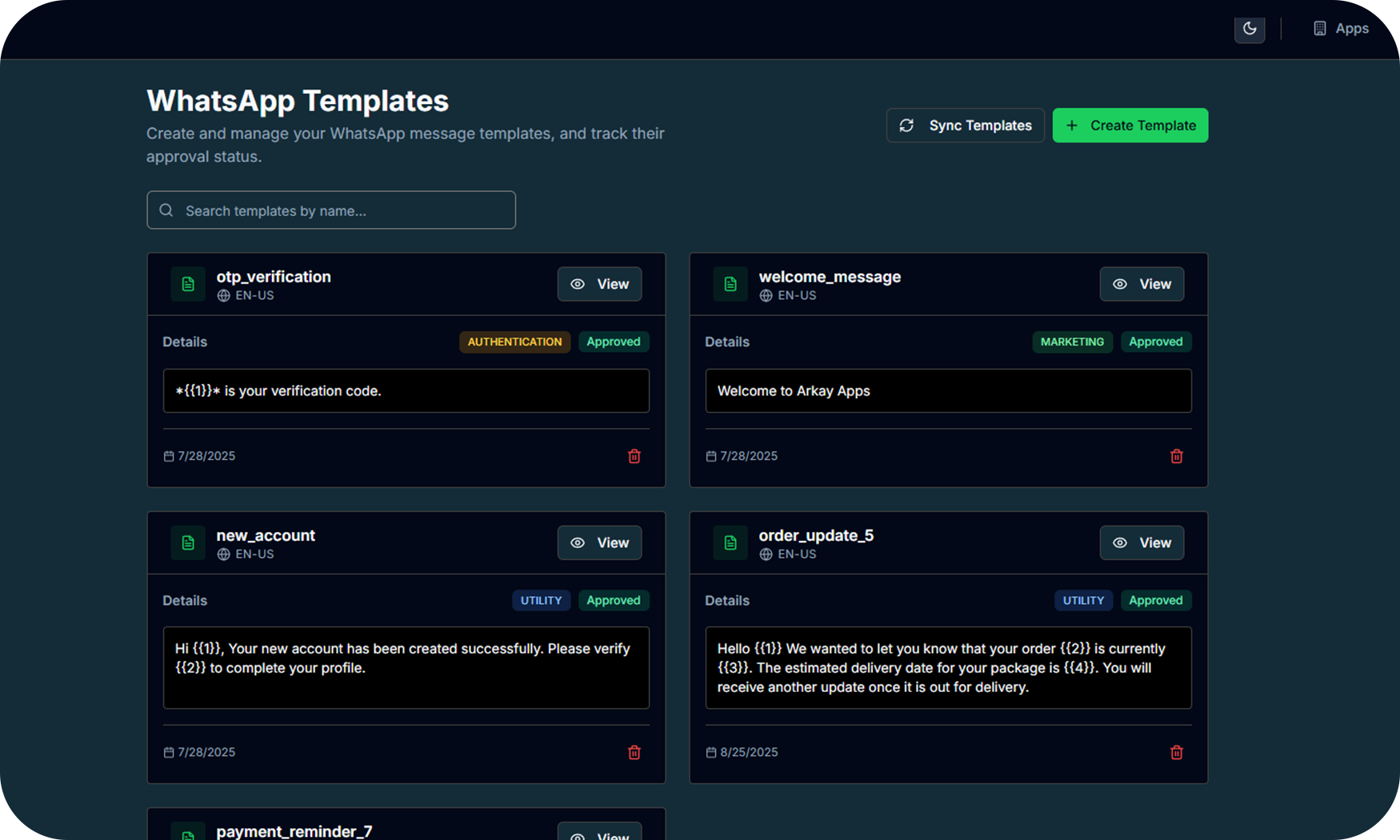Click the MARKETING category badge
The image size is (1400, 840).
coord(1072,342)
